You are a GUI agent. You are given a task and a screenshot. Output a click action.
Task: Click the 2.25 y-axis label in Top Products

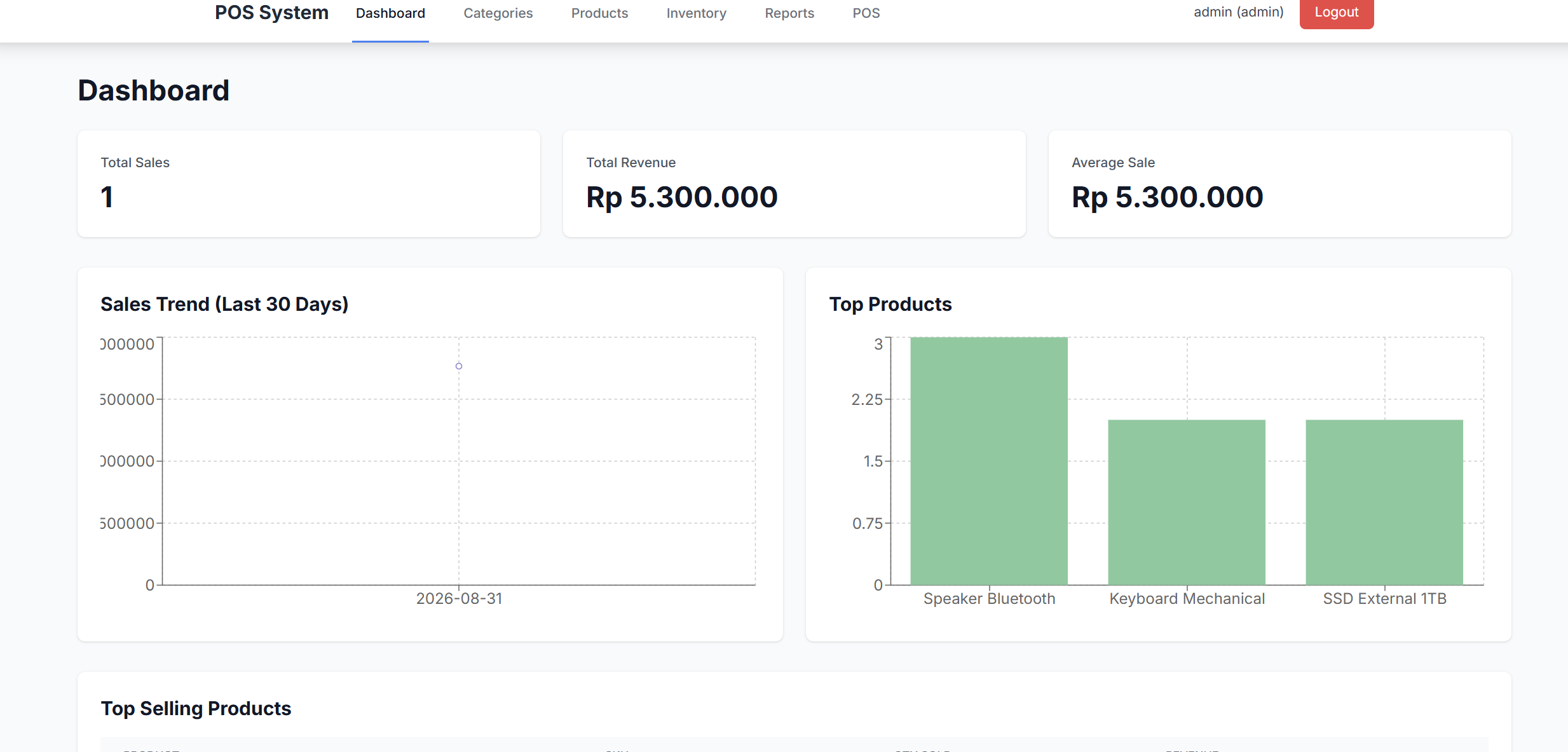coord(867,399)
